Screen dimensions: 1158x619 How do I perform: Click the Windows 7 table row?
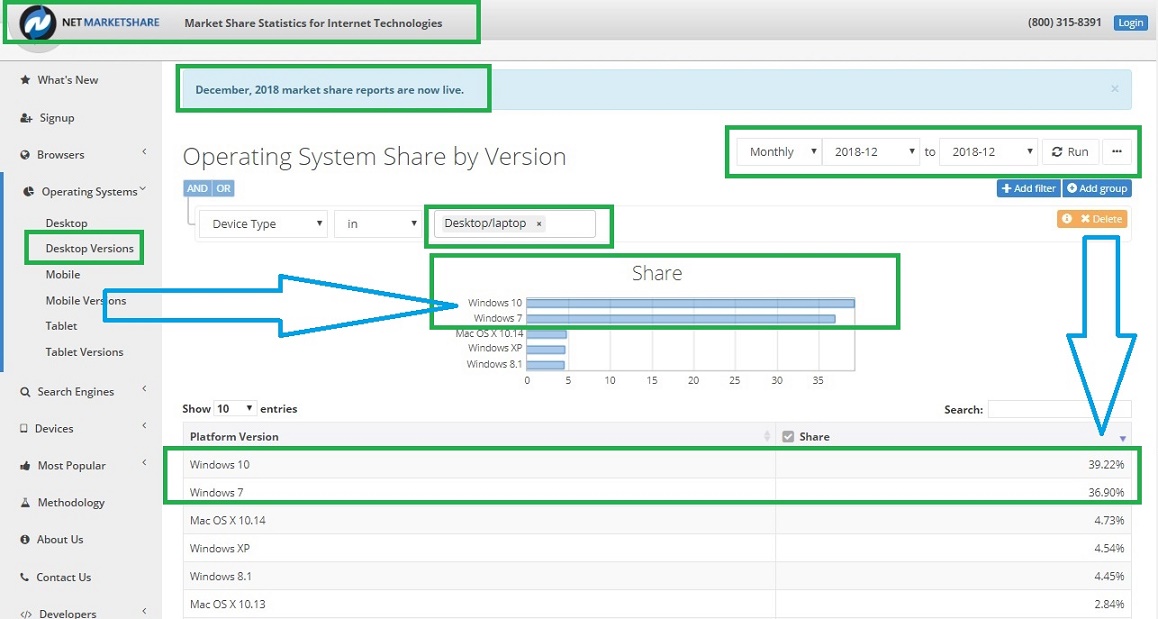point(657,492)
